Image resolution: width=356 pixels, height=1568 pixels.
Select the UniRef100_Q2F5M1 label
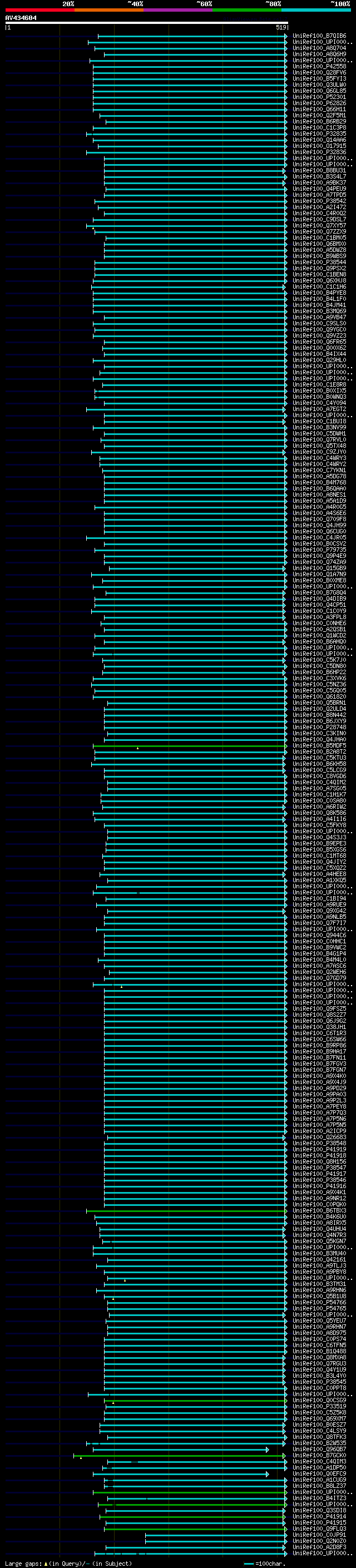pyautogui.click(x=319, y=116)
